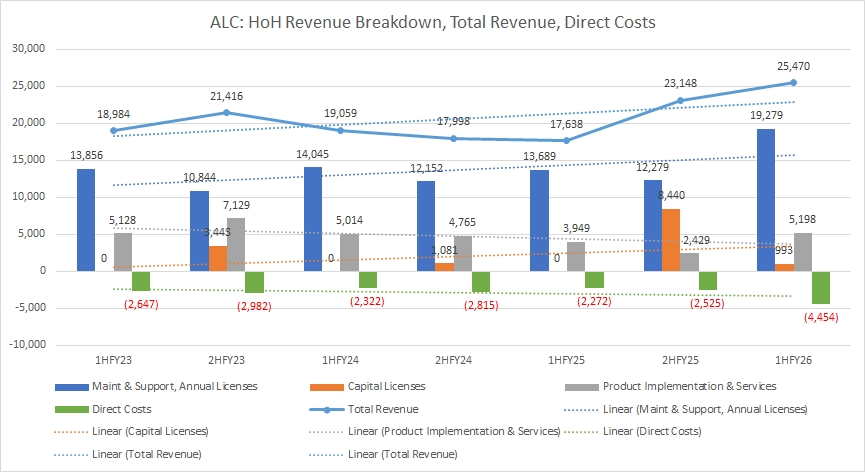865x472 pixels.
Task: Click the 25,470 Total Revenue data label
Action: pyautogui.click(x=792, y=67)
